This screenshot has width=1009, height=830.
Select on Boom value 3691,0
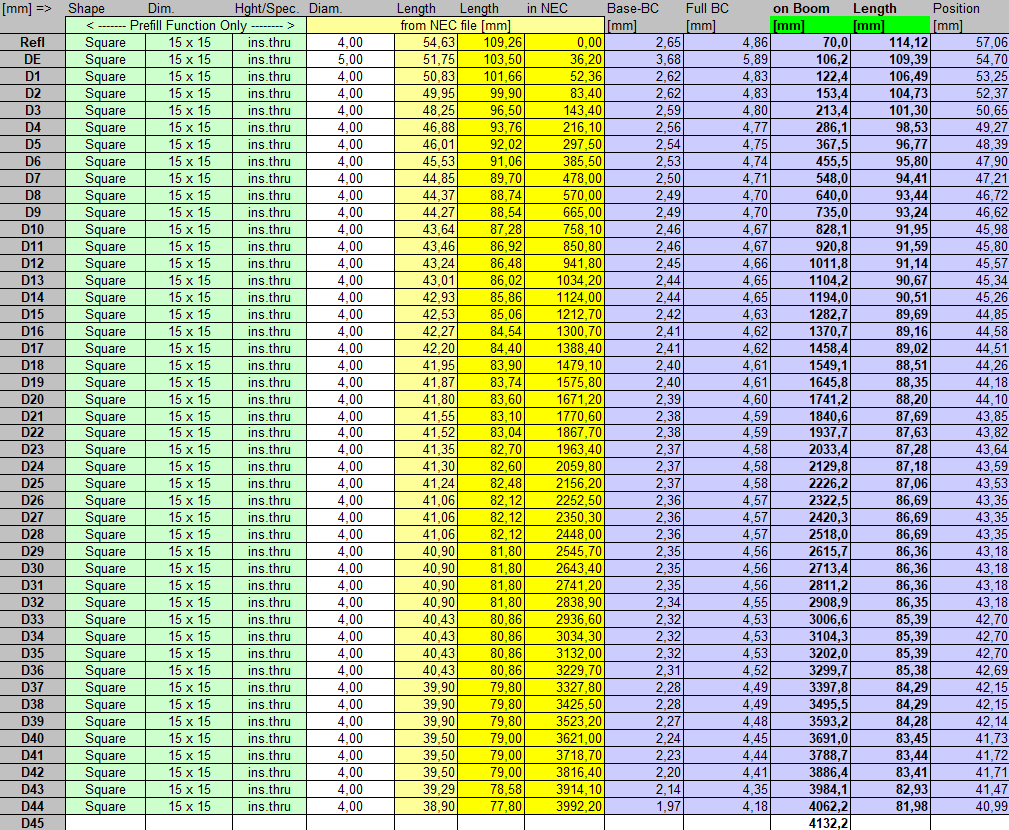click(x=811, y=739)
